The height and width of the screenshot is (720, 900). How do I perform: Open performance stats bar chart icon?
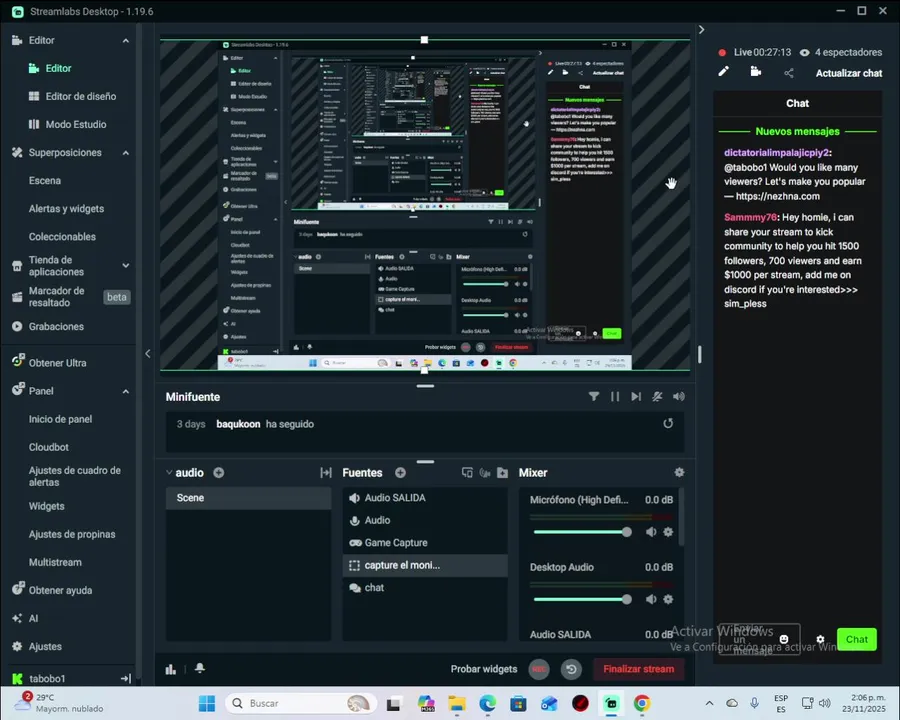(x=170, y=669)
